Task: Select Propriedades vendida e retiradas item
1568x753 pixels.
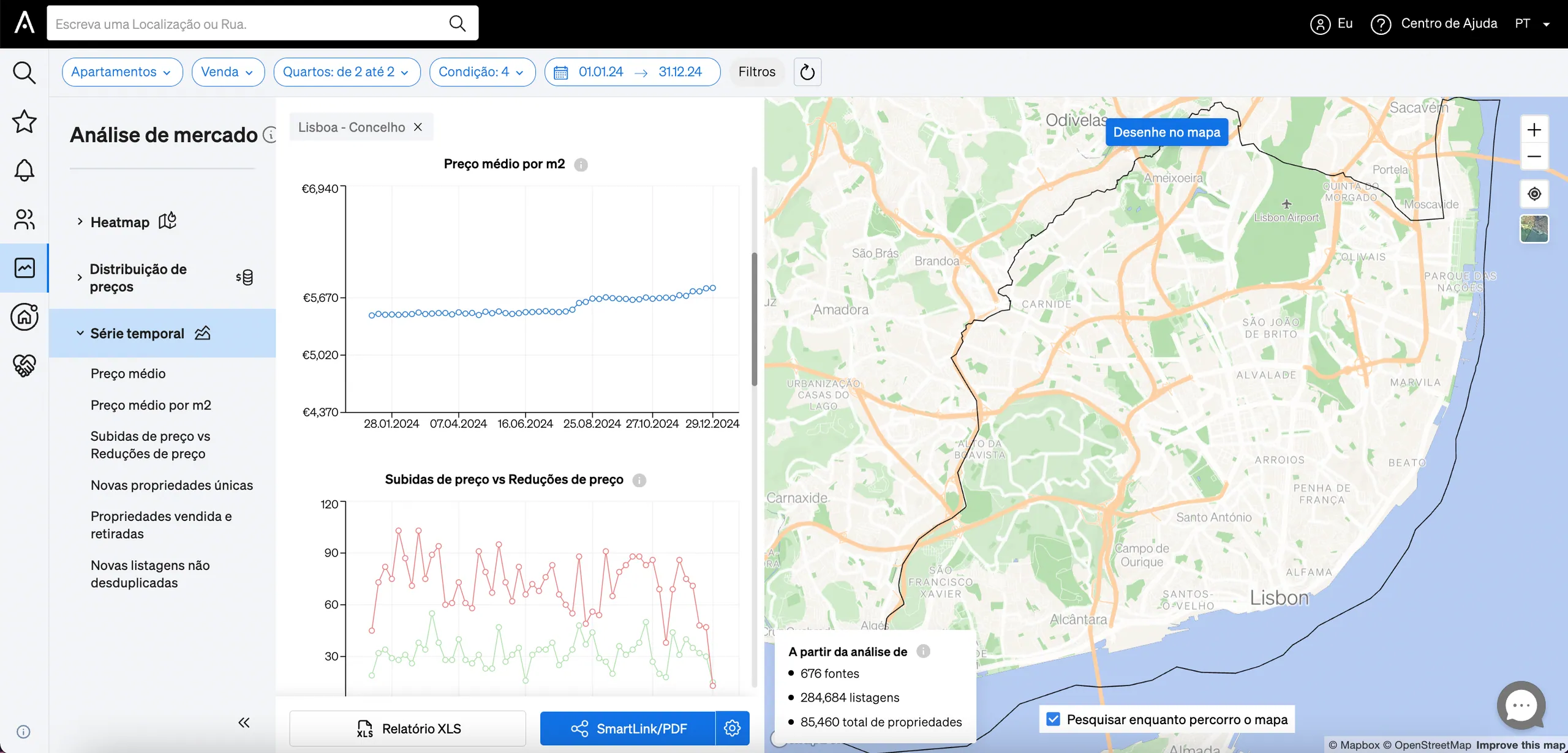Action: point(161,525)
